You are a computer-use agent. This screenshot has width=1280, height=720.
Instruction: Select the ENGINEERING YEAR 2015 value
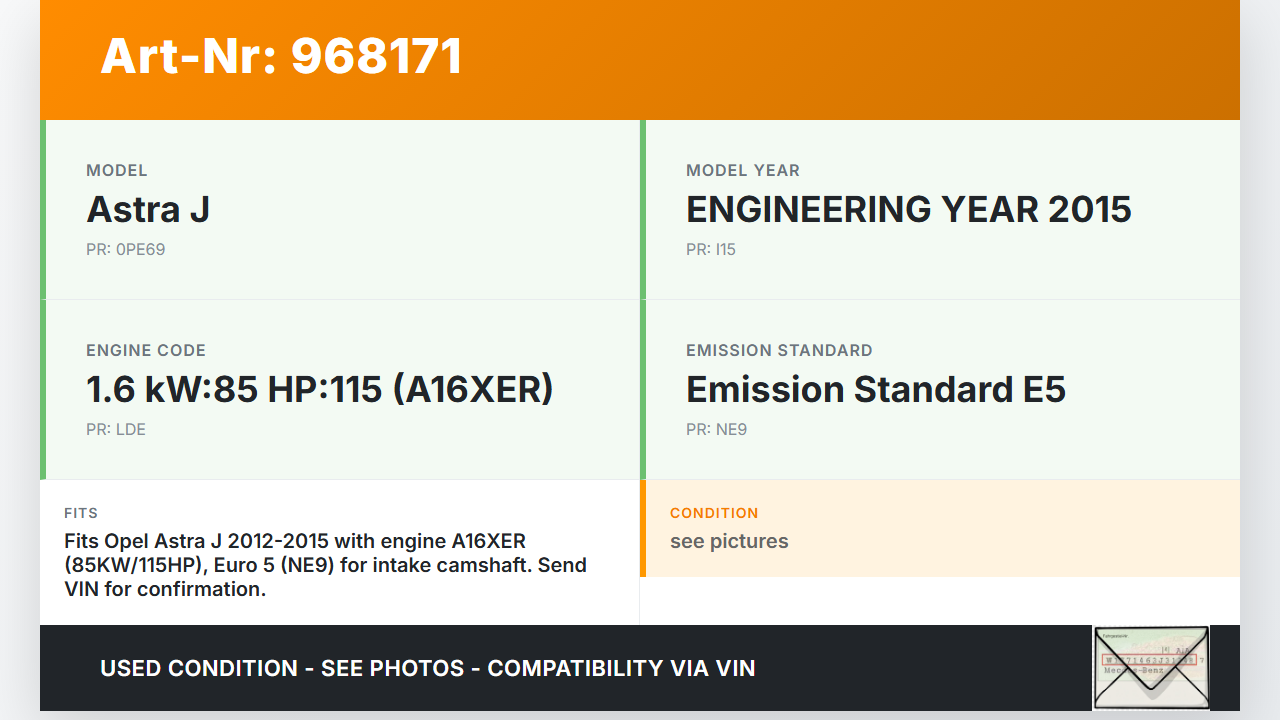pyautogui.click(x=908, y=210)
